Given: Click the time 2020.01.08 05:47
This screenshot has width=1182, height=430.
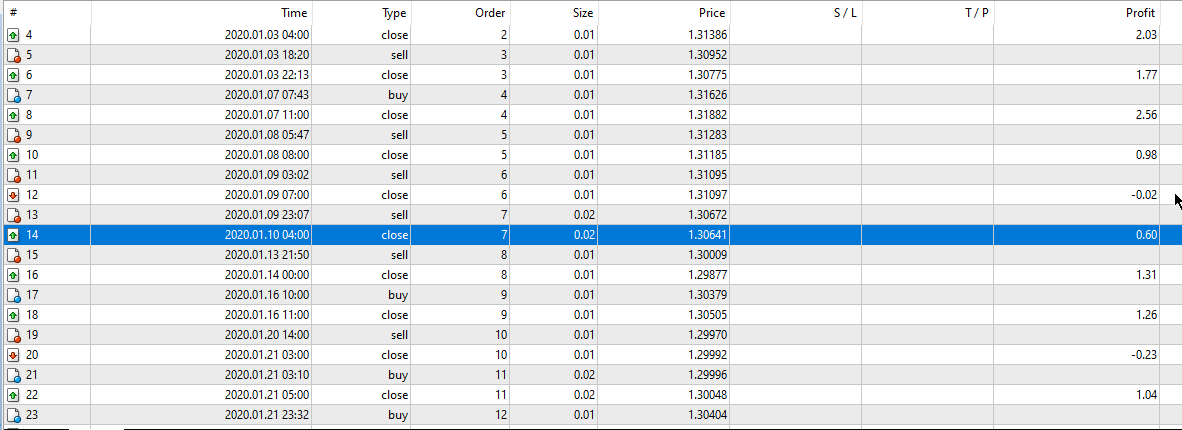Looking at the screenshot, I should pyautogui.click(x=267, y=135).
